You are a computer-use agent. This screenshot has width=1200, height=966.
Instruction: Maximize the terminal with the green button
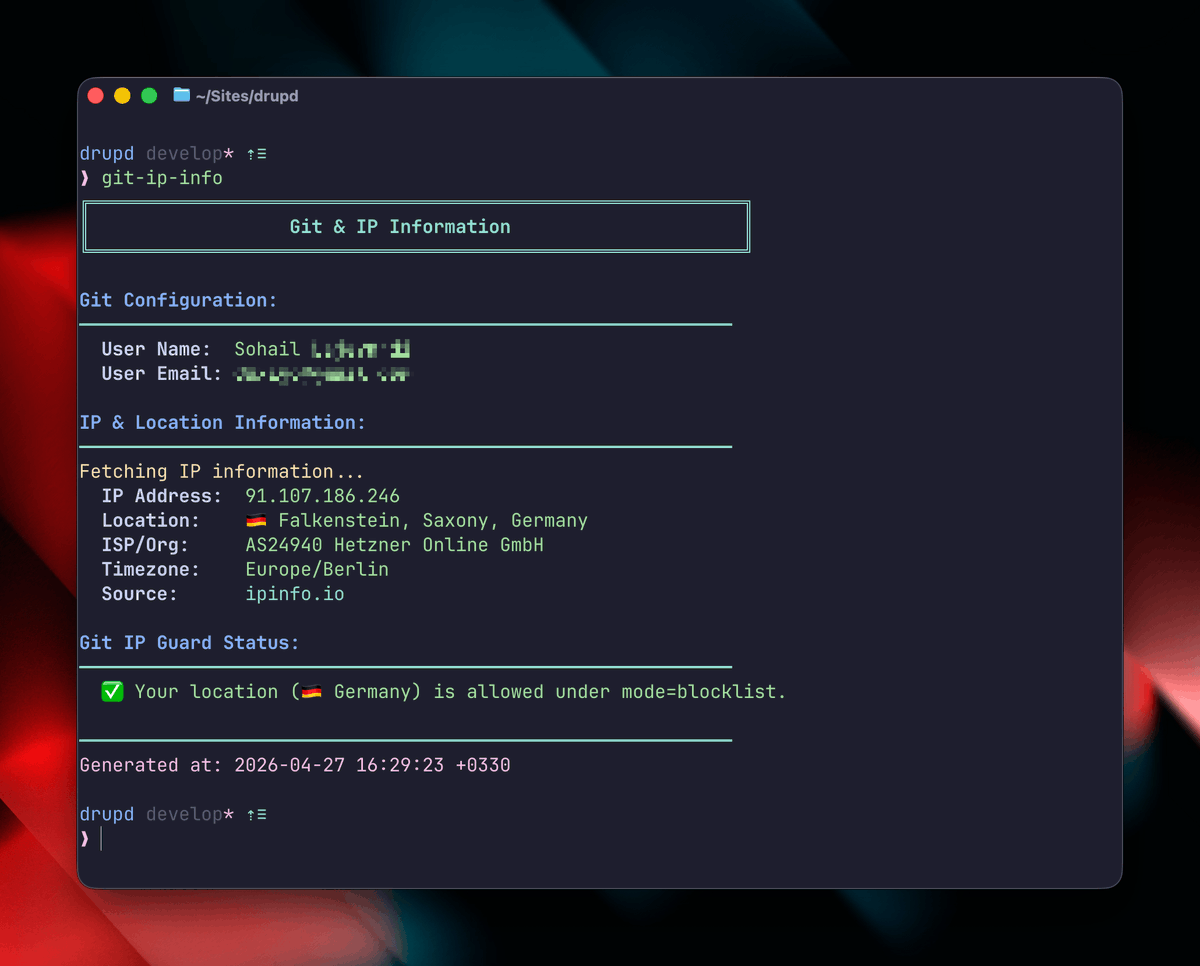pyautogui.click(x=149, y=96)
